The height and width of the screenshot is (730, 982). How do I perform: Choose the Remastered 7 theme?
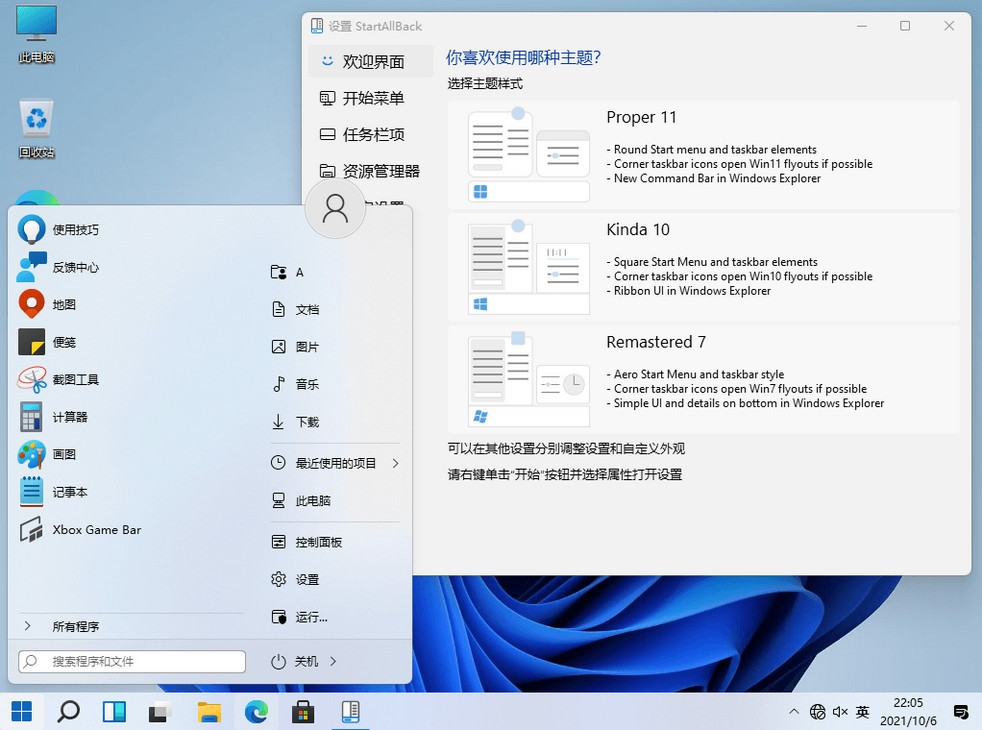703,379
